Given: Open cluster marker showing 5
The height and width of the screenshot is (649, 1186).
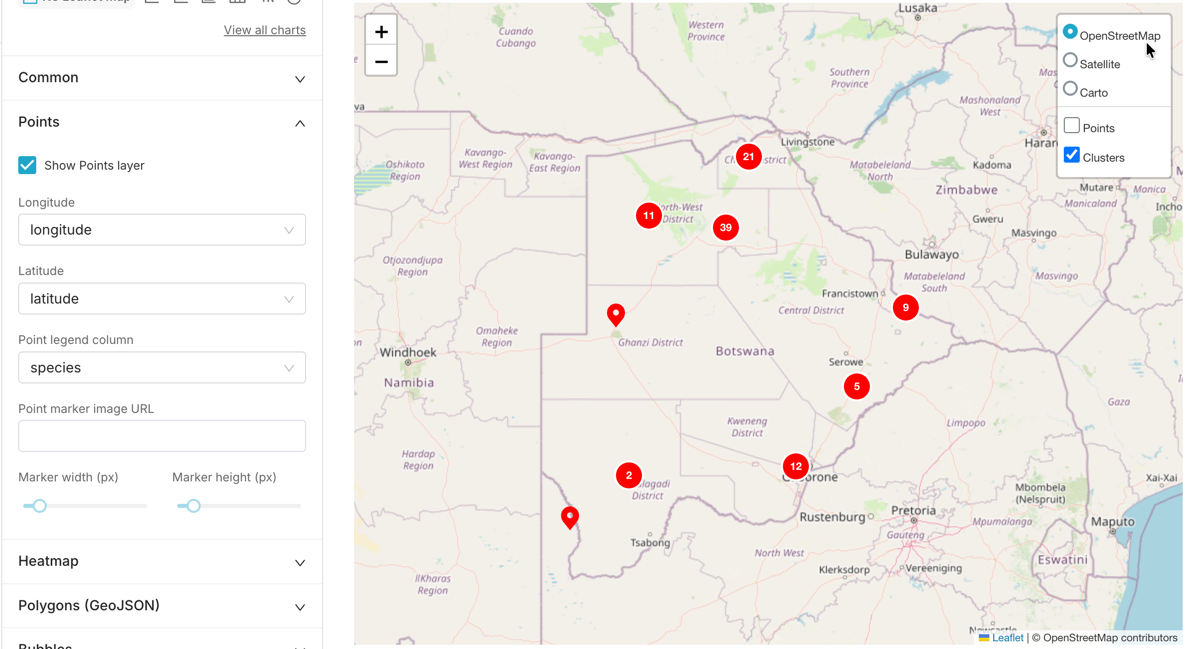Looking at the screenshot, I should [x=856, y=387].
